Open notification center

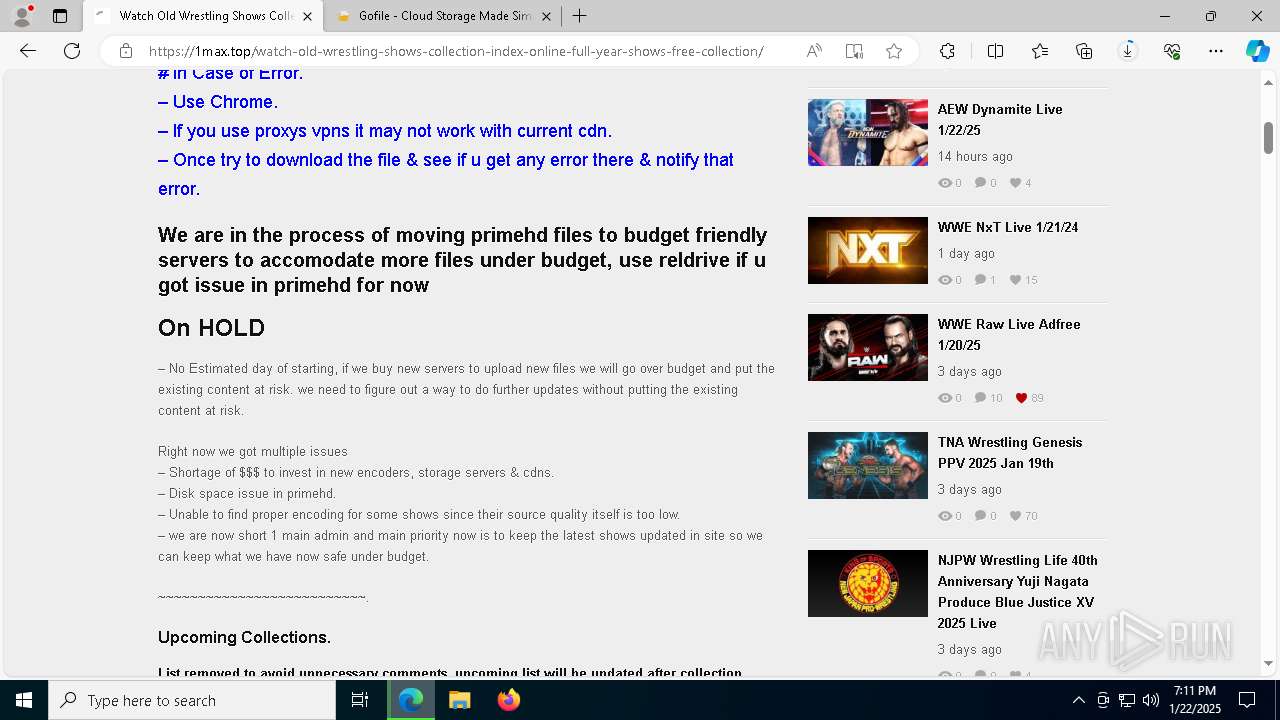click(1247, 700)
